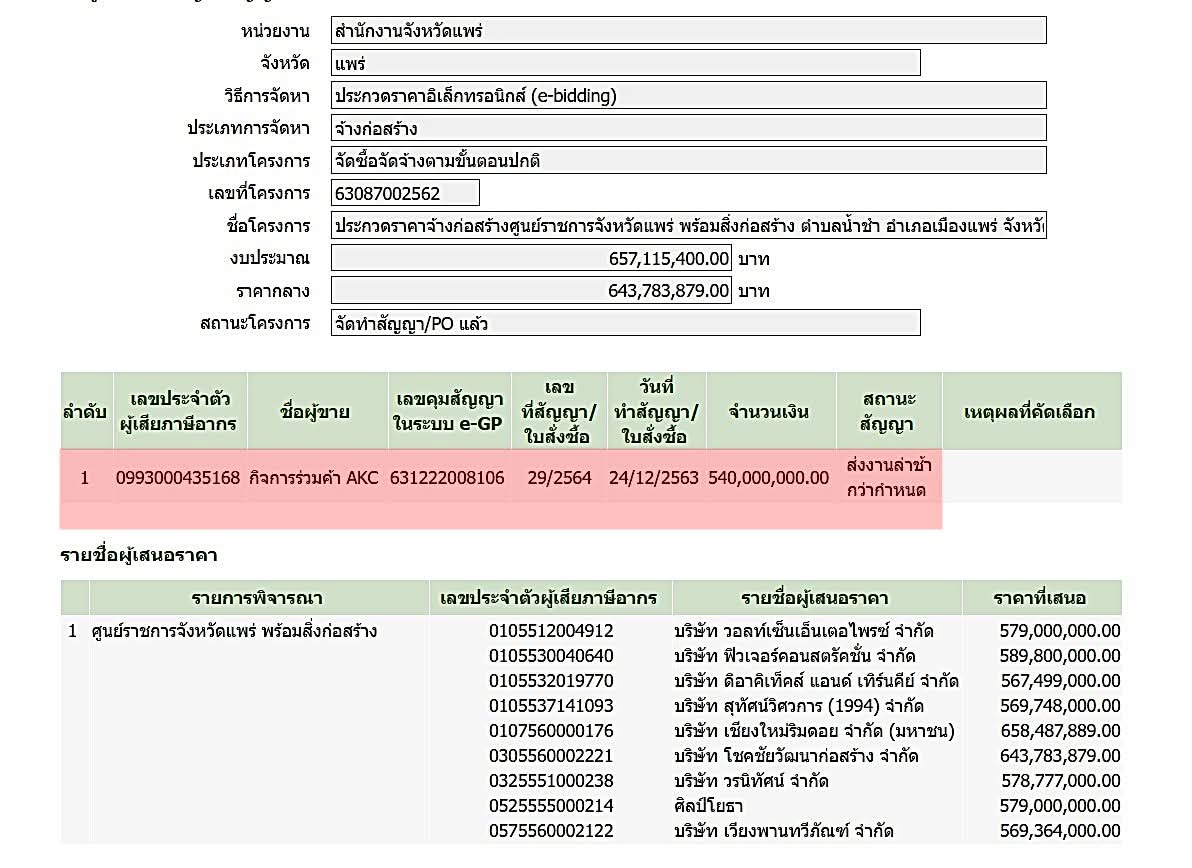This screenshot has height=868, width=1192.
Task: Click contract status ส่งงานล่าช้ากว่ากำหนด
Action: 886,478
